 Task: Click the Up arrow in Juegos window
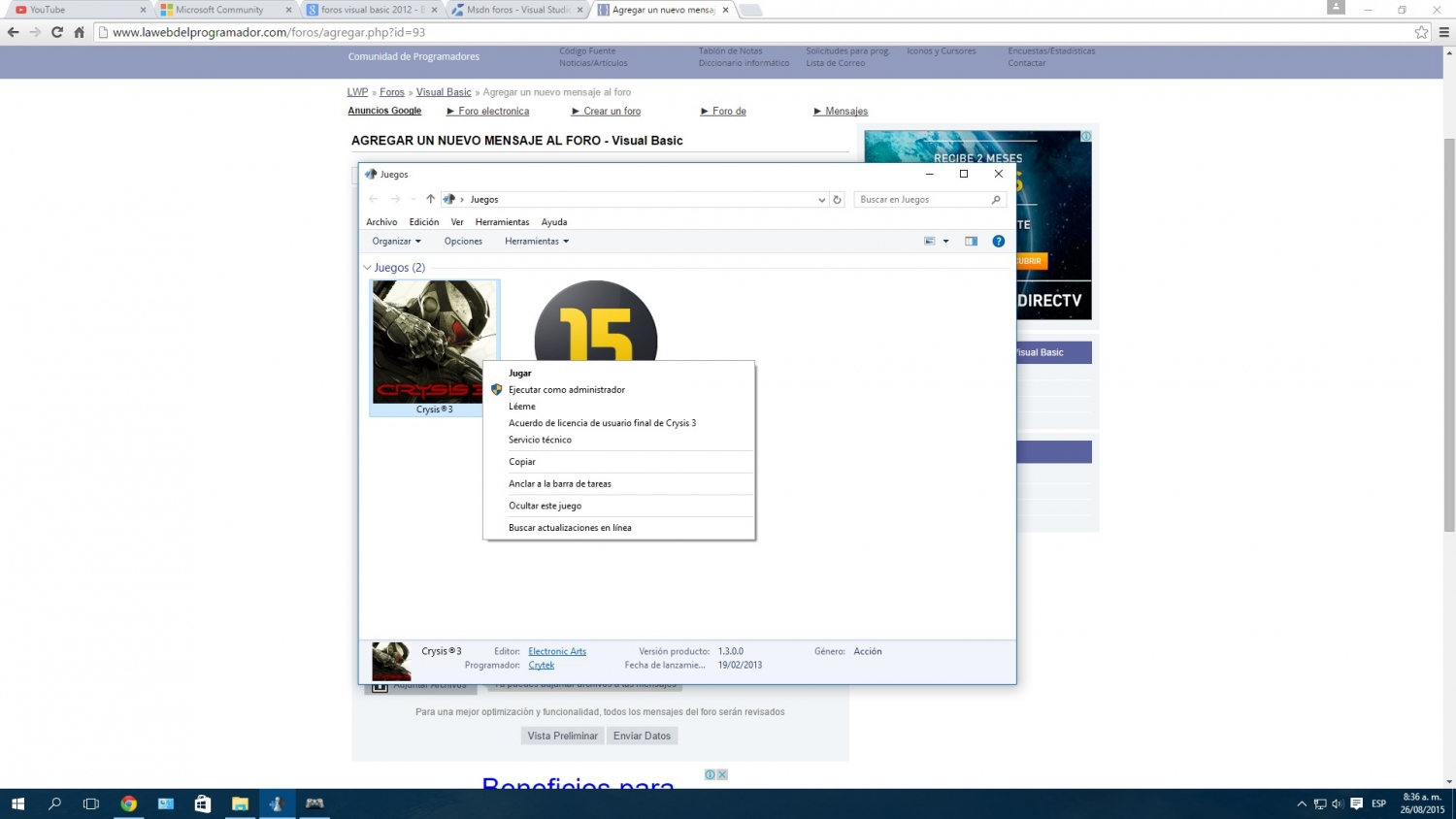(430, 199)
